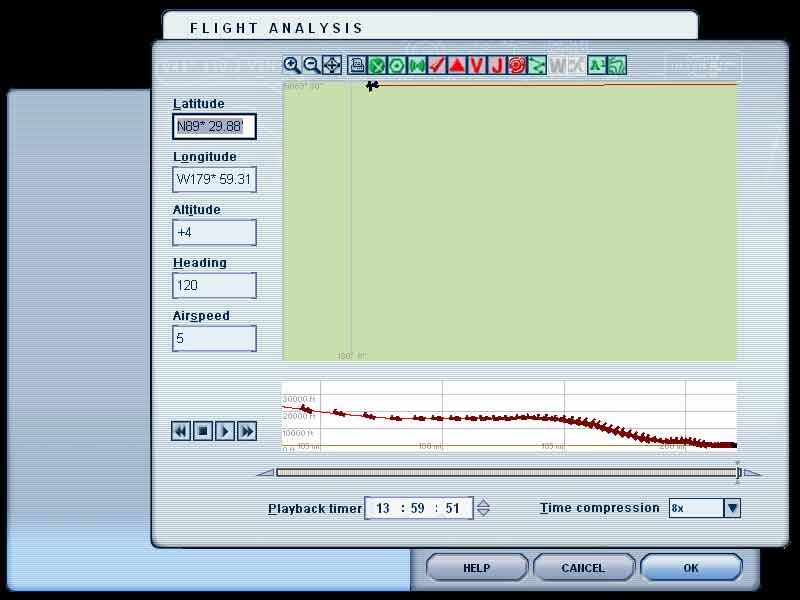The image size is (800, 600).
Task: Play the recorded flight
Action: point(225,431)
